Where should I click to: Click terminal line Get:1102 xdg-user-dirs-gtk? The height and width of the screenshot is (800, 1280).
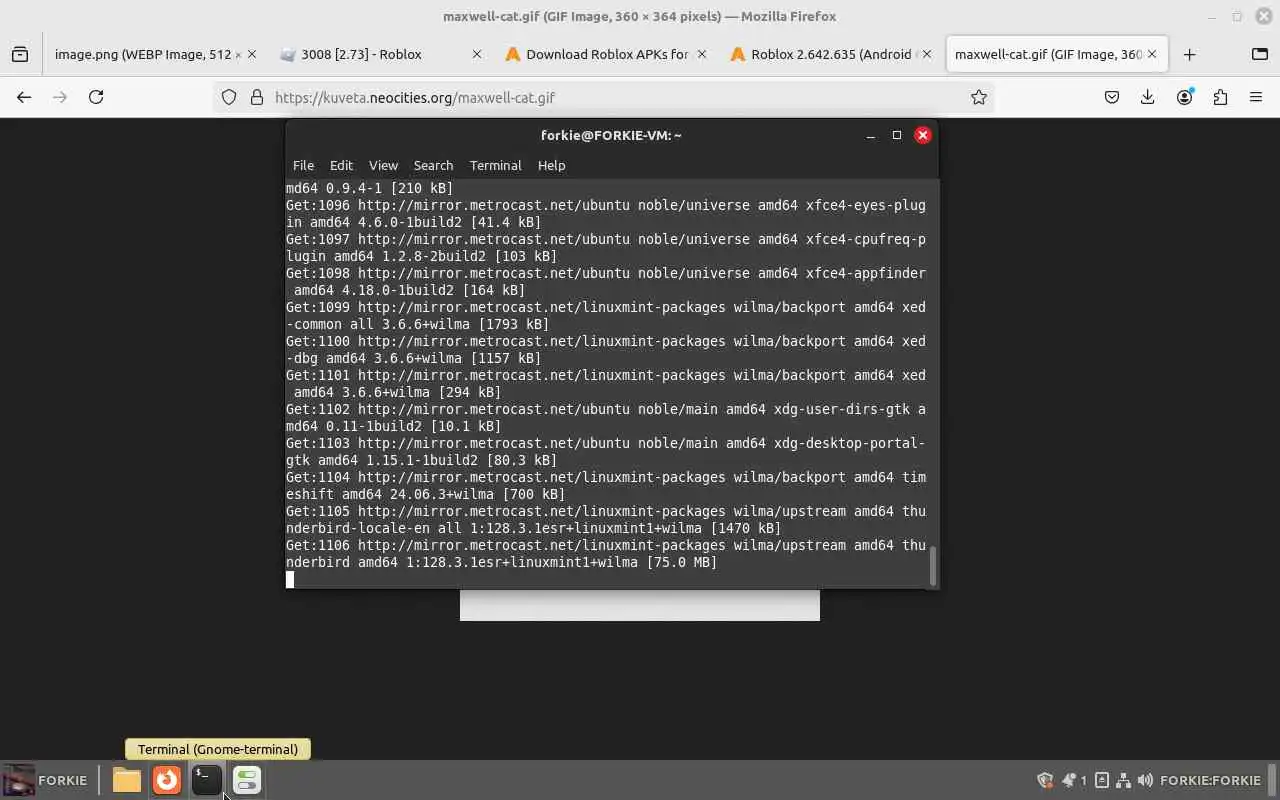(x=606, y=418)
